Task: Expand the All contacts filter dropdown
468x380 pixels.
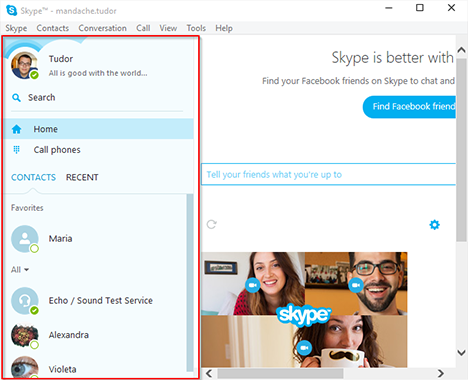Action: [20, 269]
